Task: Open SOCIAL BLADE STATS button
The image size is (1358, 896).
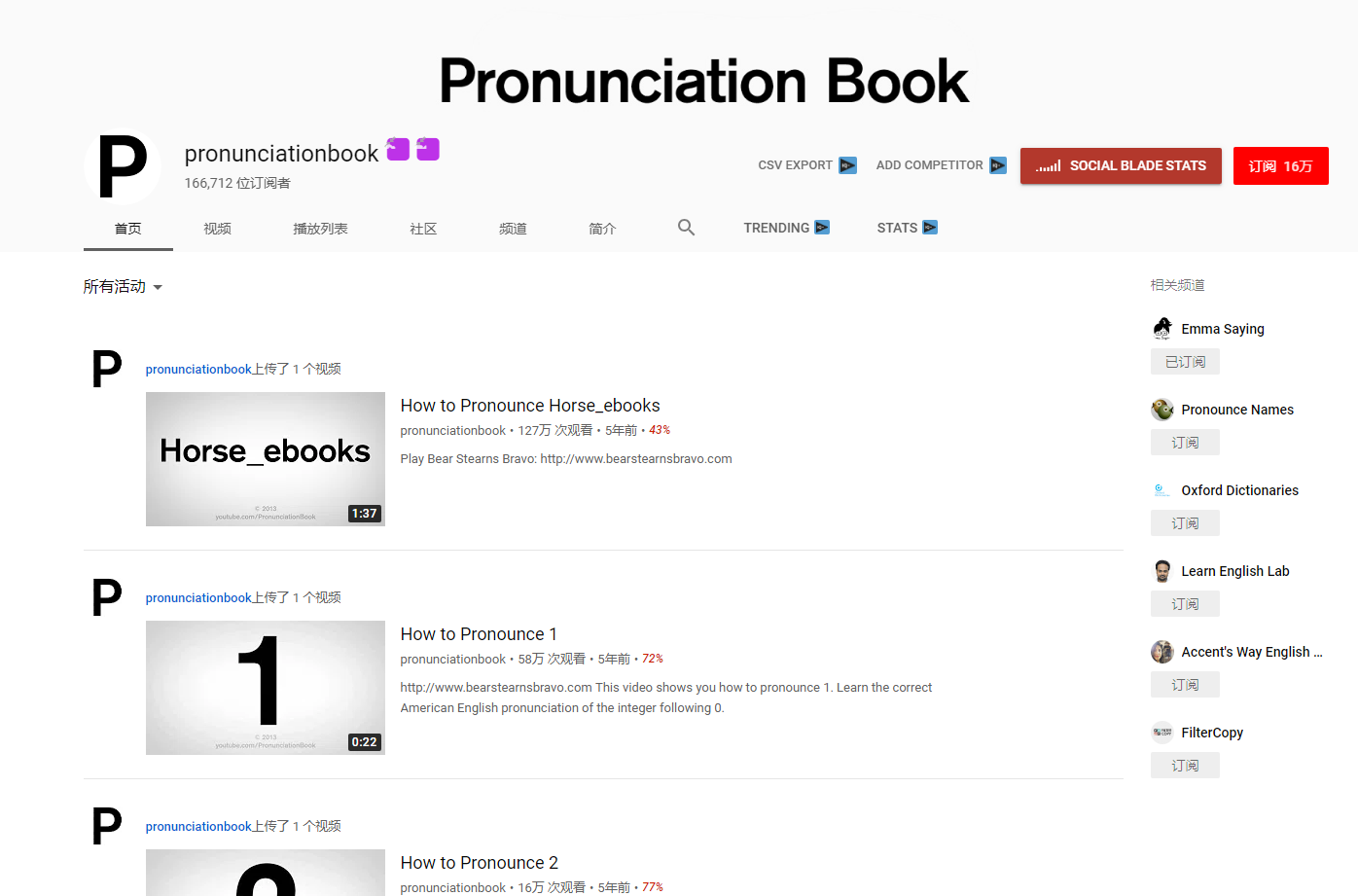Action: (1121, 166)
